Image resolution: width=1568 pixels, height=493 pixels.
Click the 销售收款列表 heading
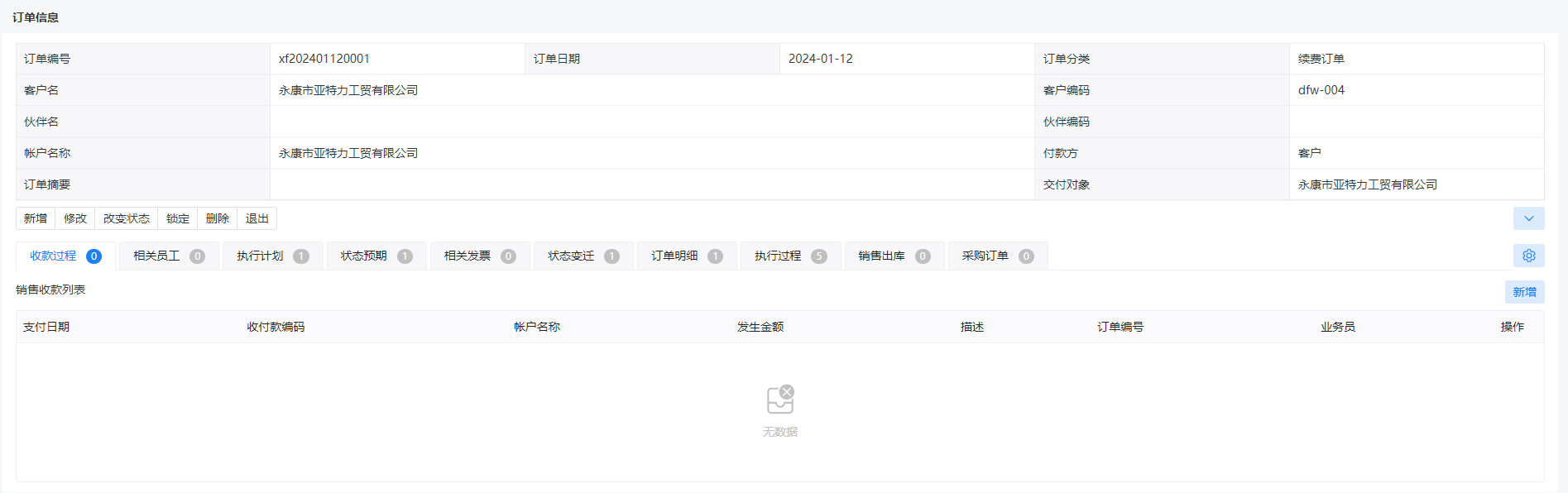point(50,290)
